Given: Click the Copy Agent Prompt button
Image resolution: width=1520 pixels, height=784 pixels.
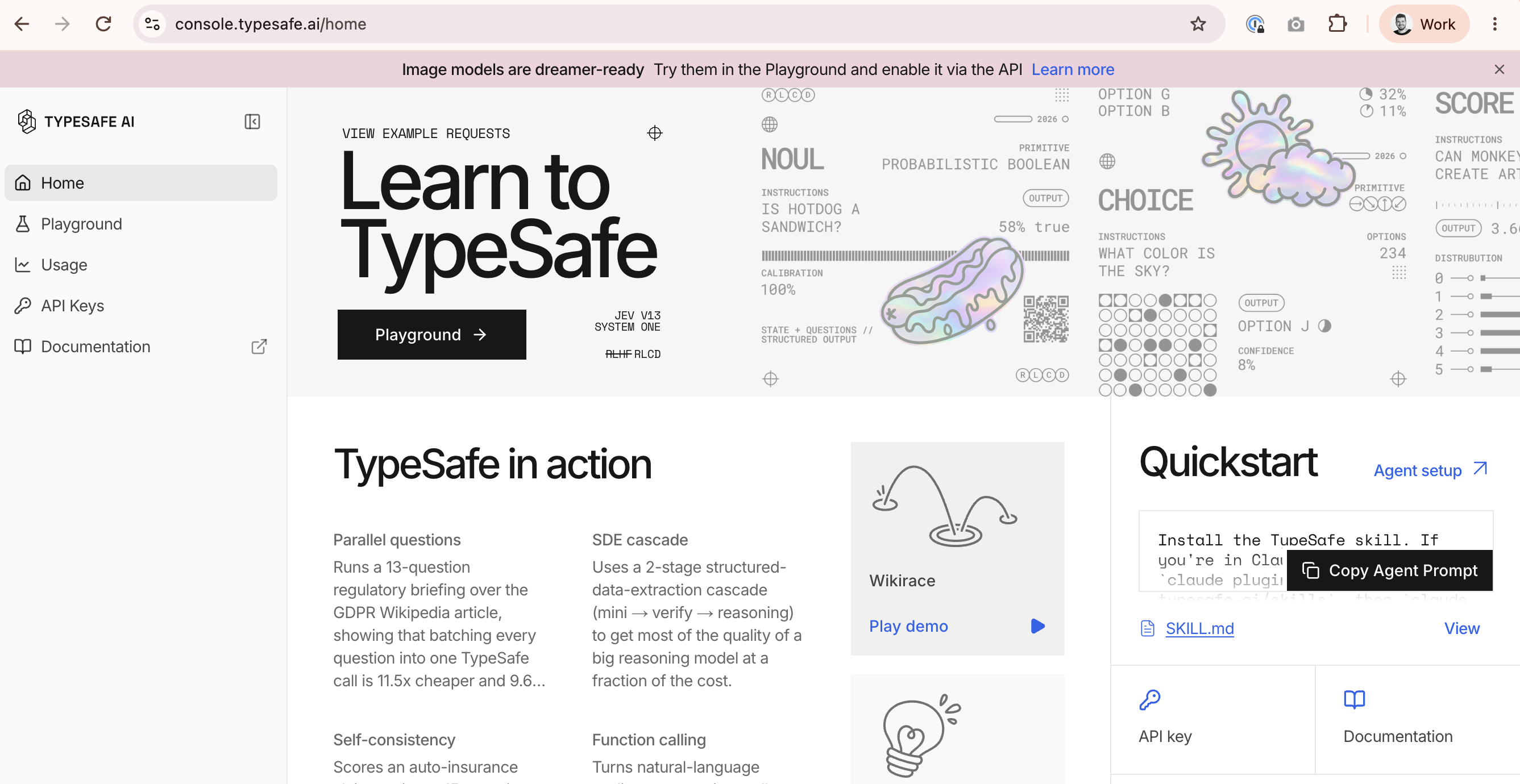Looking at the screenshot, I should click(x=1389, y=570).
